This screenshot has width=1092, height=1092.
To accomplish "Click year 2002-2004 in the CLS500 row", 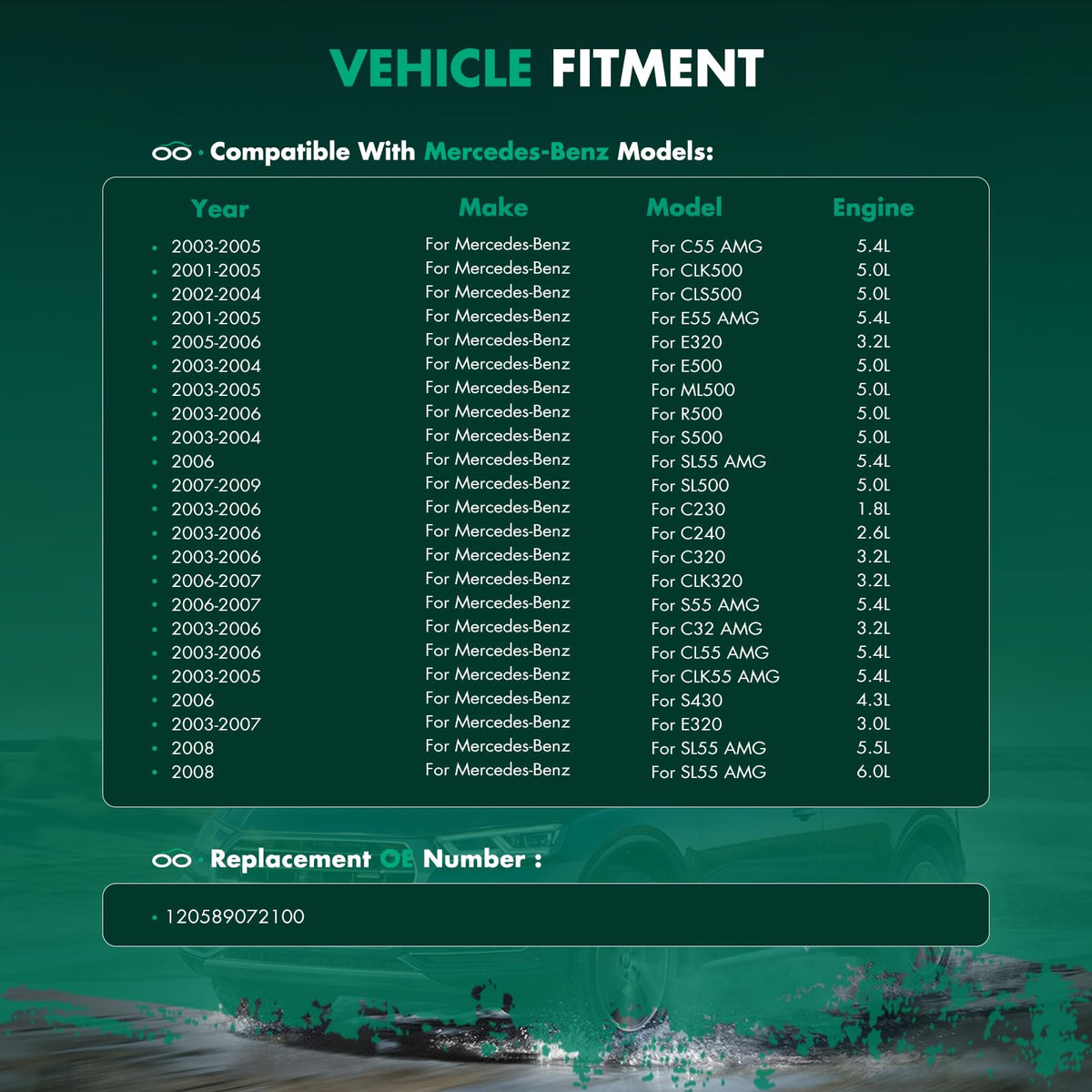I will (x=216, y=295).
